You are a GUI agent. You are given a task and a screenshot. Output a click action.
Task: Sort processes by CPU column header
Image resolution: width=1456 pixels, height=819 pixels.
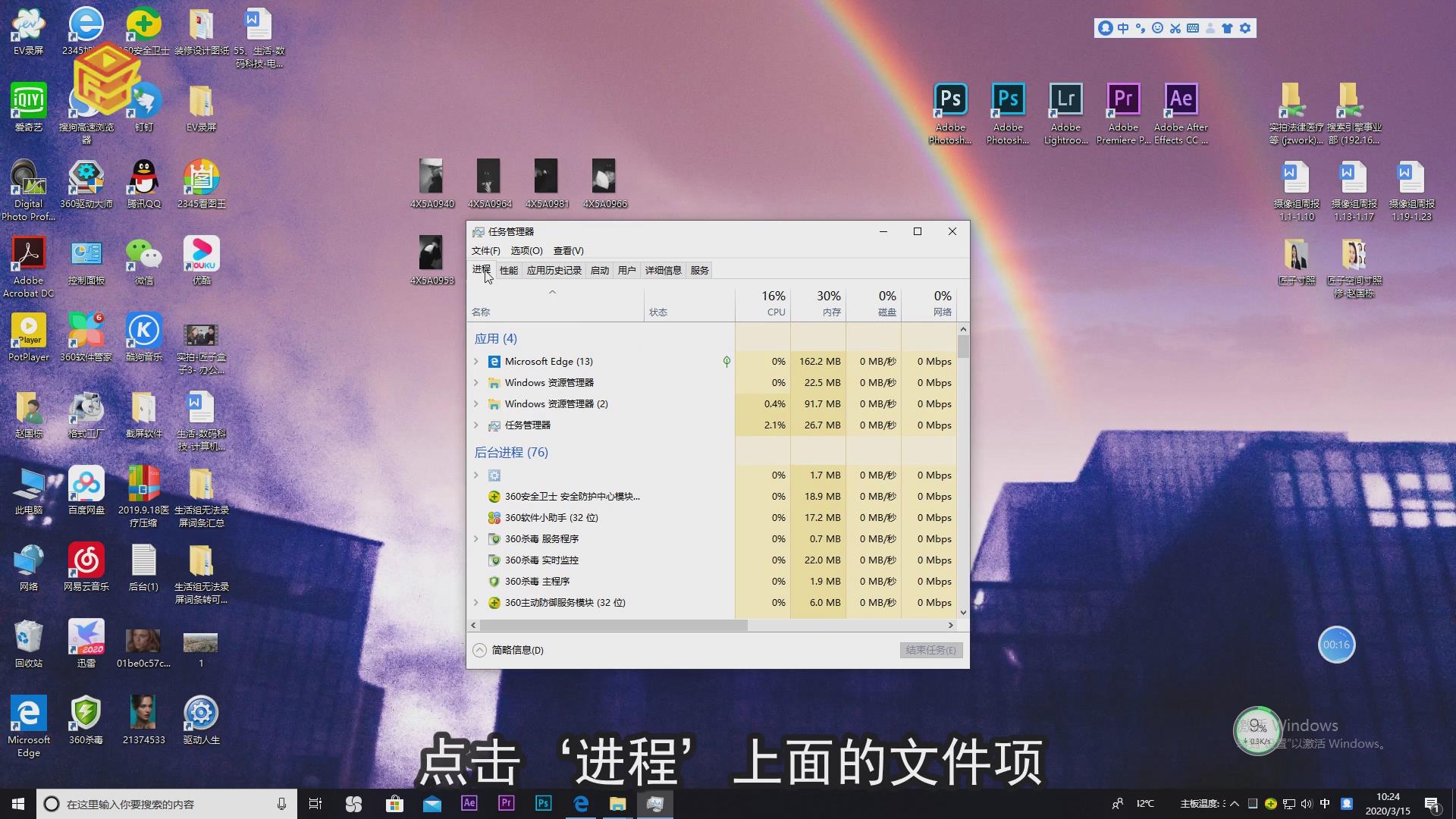click(x=763, y=303)
